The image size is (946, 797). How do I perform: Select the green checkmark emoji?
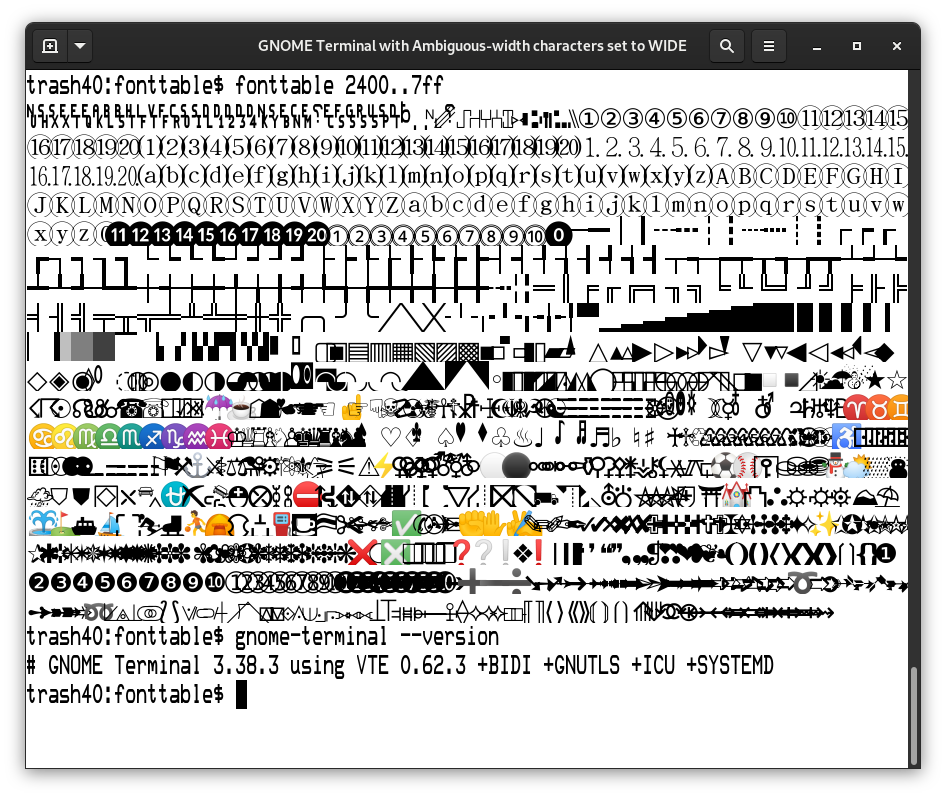[408, 524]
